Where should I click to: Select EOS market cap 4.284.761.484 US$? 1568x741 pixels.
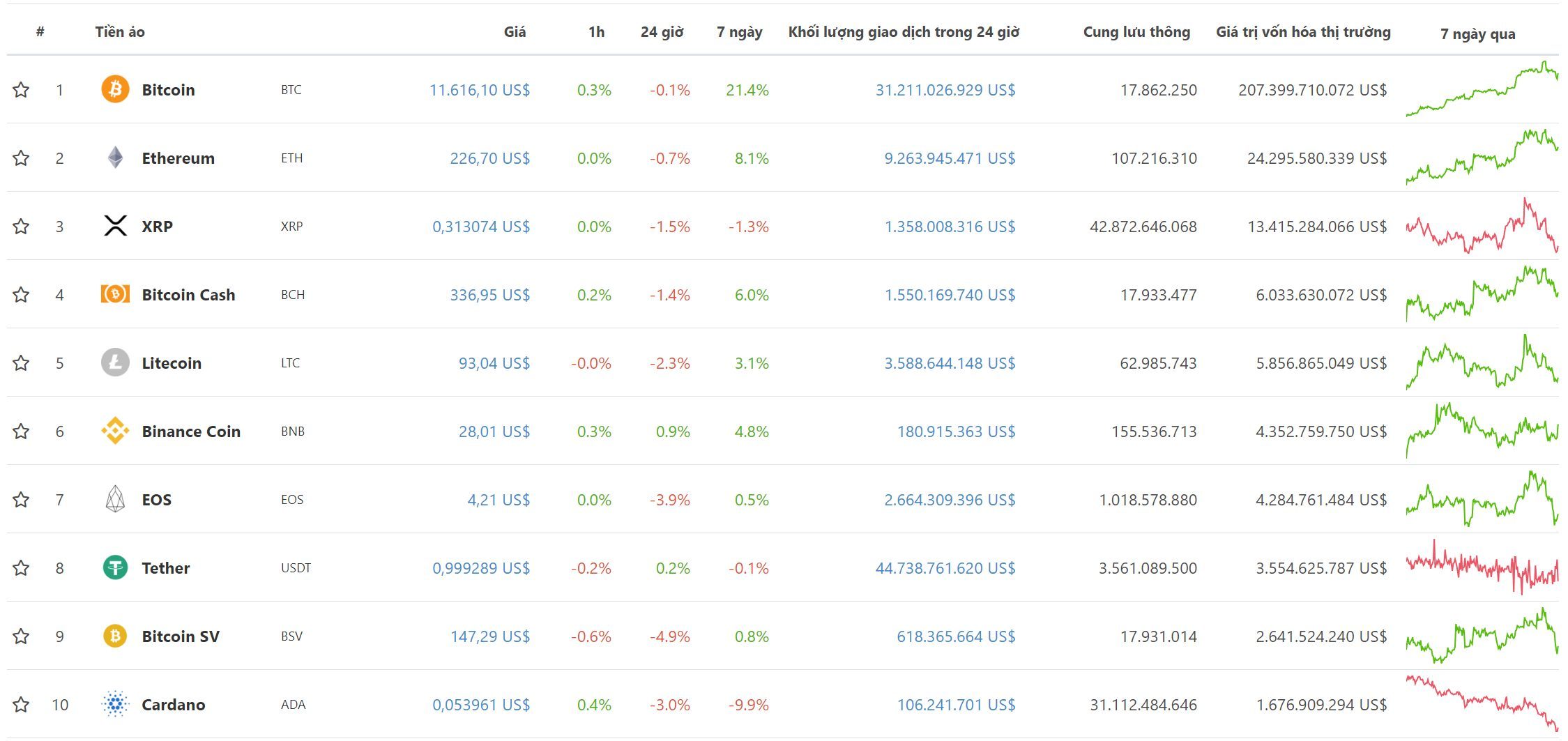coord(1321,499)
